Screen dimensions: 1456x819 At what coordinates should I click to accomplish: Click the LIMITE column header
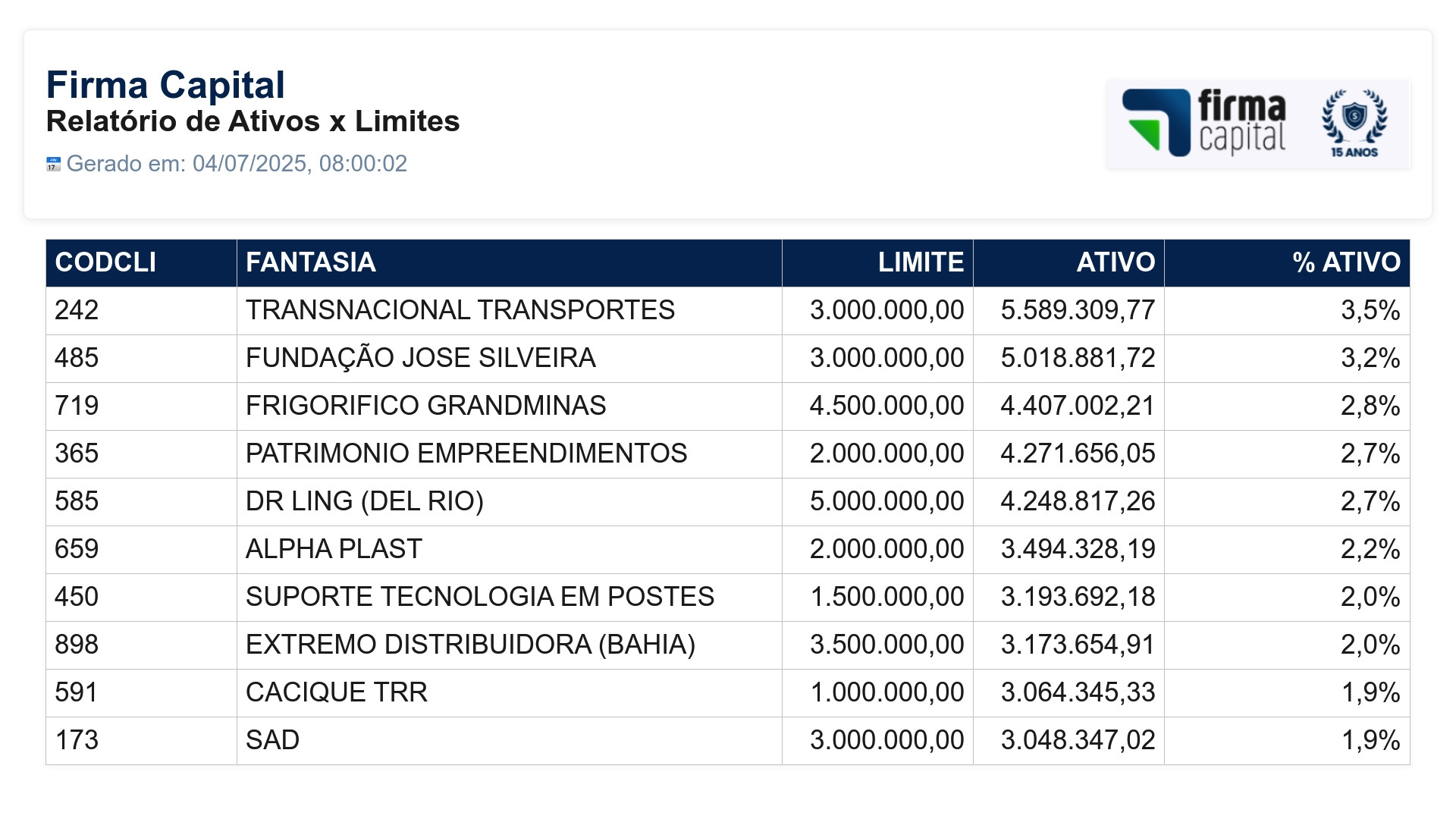click(x=921, y=262)
